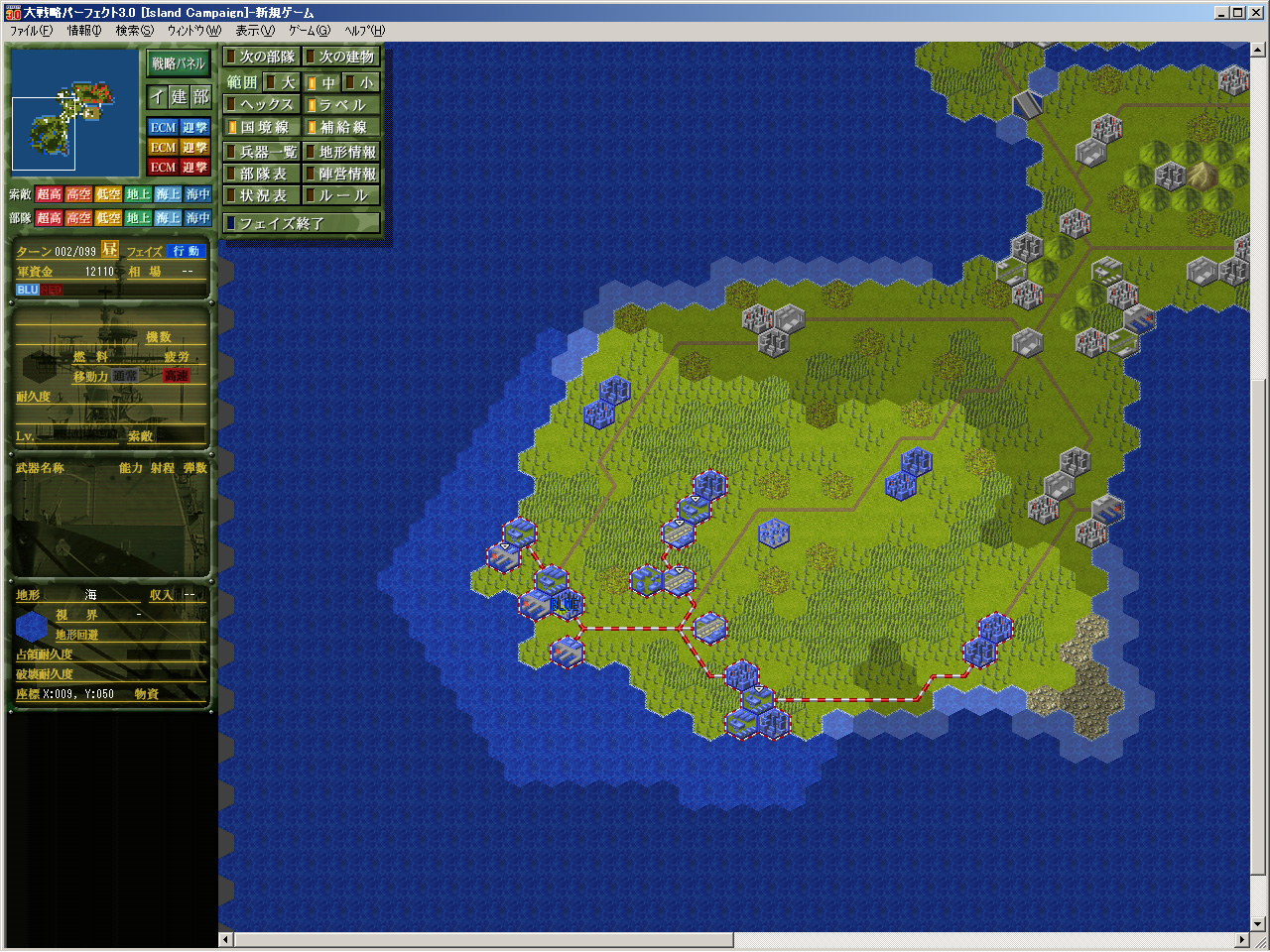The image size is (1270, 952).
Task: Click 超高 in the 索敵 row
Action: tap(50, 194)
